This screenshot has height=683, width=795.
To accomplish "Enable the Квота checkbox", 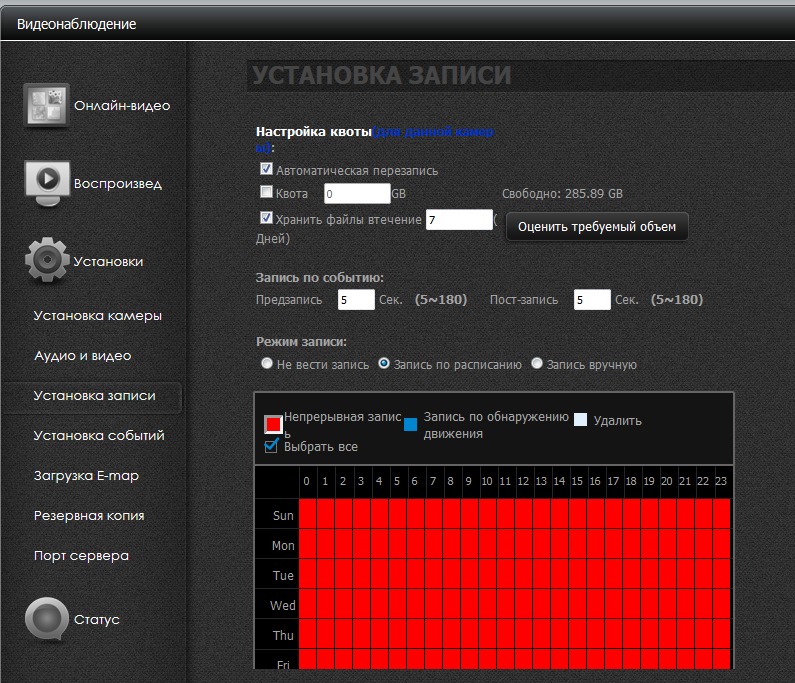I will [x=266, y=192].
